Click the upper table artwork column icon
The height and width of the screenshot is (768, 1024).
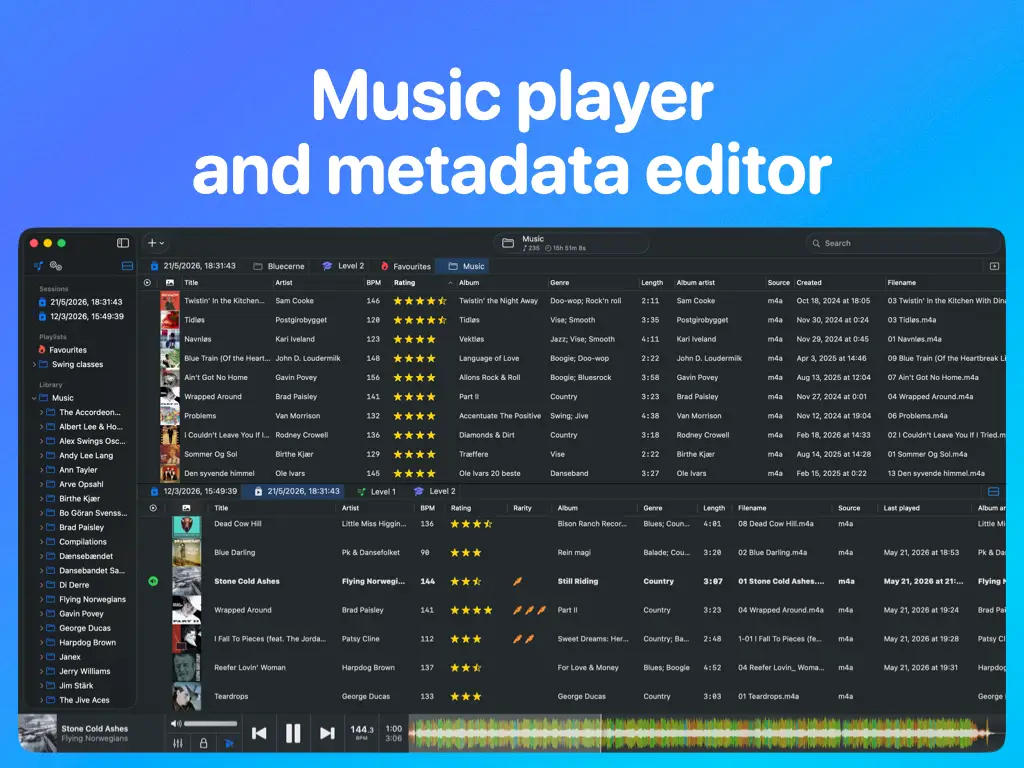coord(170,283)
